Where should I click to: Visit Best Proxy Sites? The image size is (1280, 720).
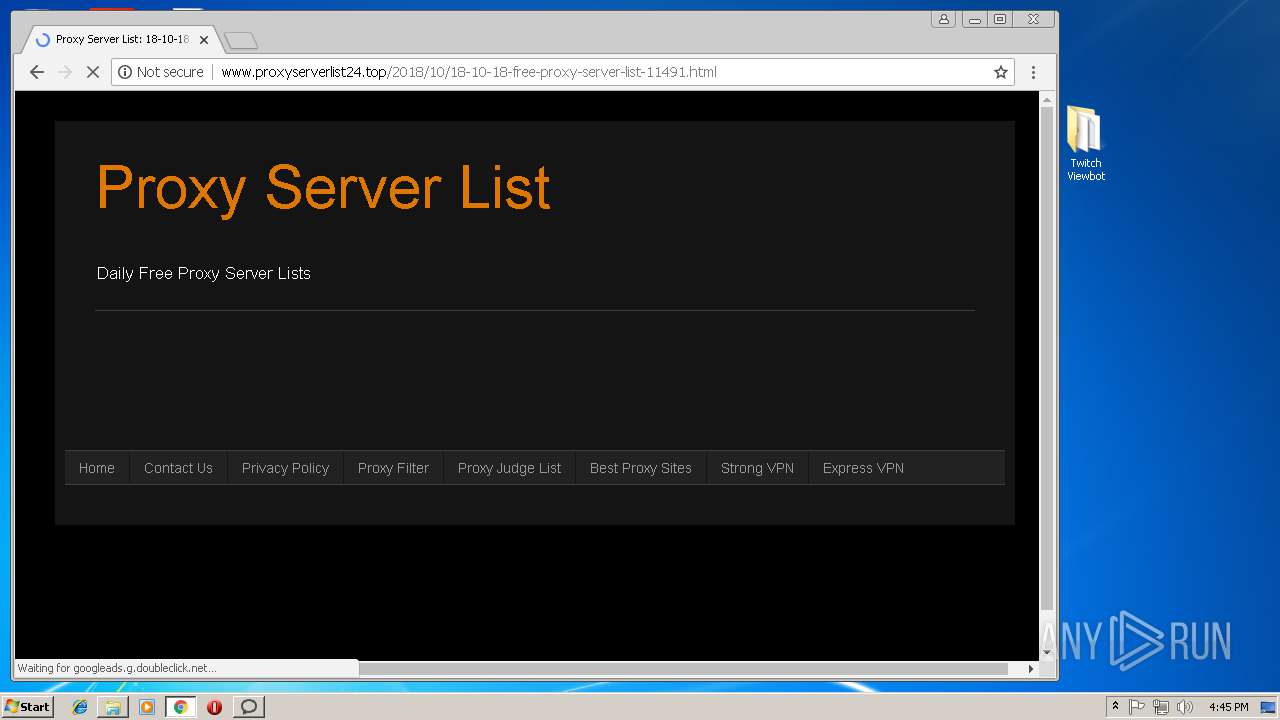click(x=641, y=468)
